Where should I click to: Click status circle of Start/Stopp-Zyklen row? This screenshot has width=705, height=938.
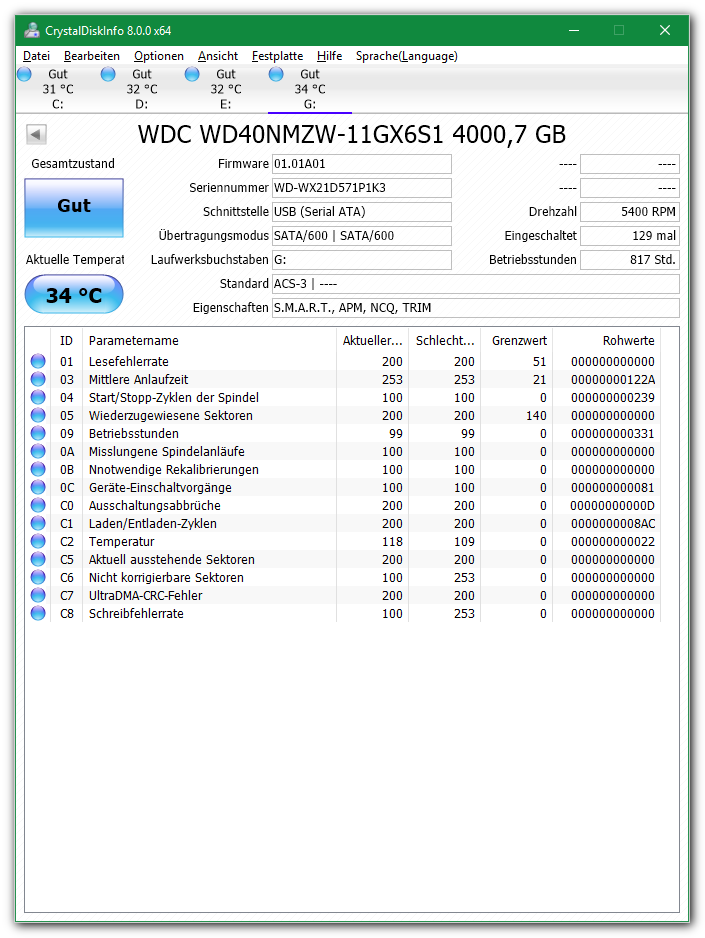point(38,397)
